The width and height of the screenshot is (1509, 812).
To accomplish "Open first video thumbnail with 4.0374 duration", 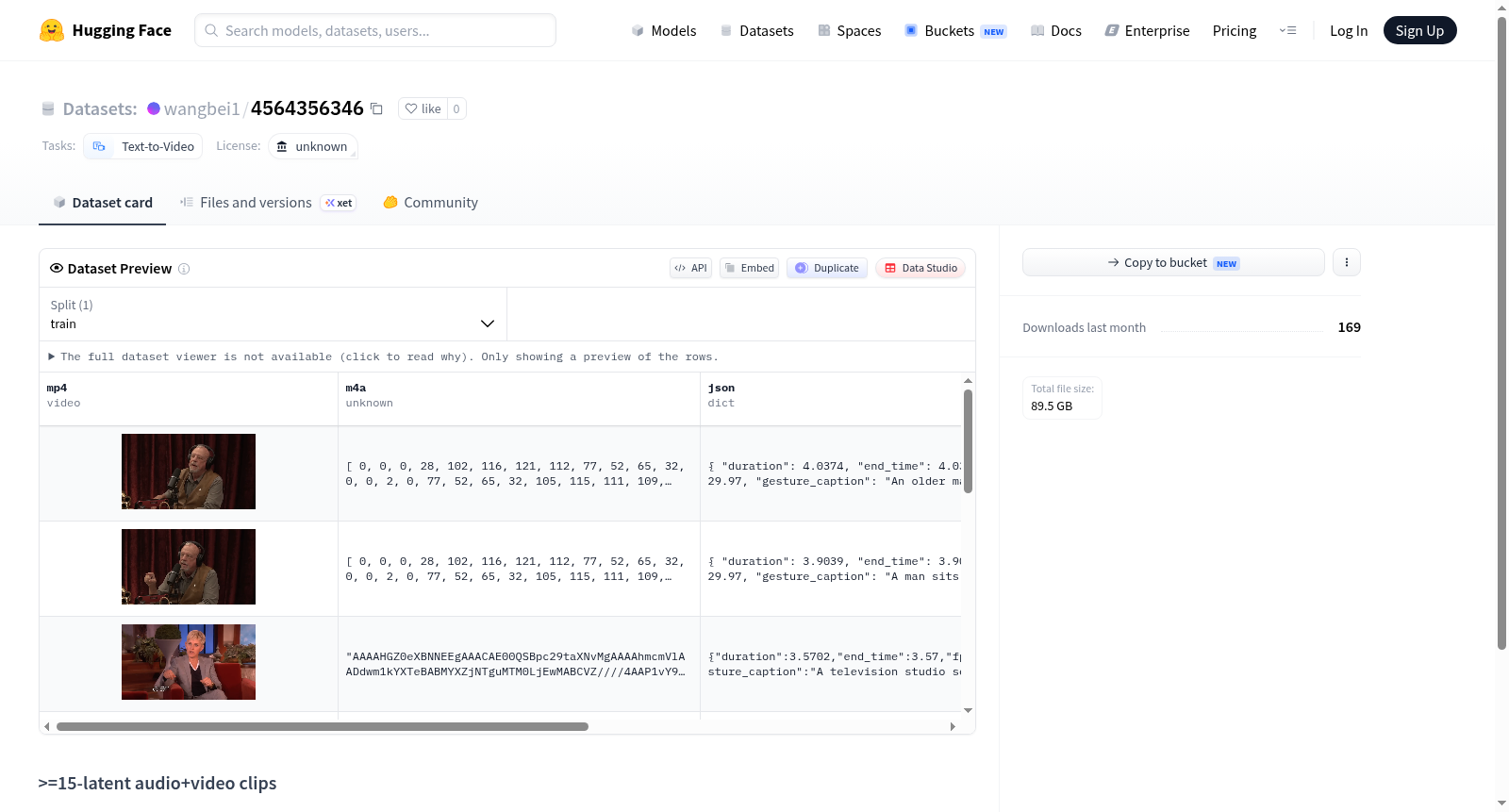I will [189, 472].
